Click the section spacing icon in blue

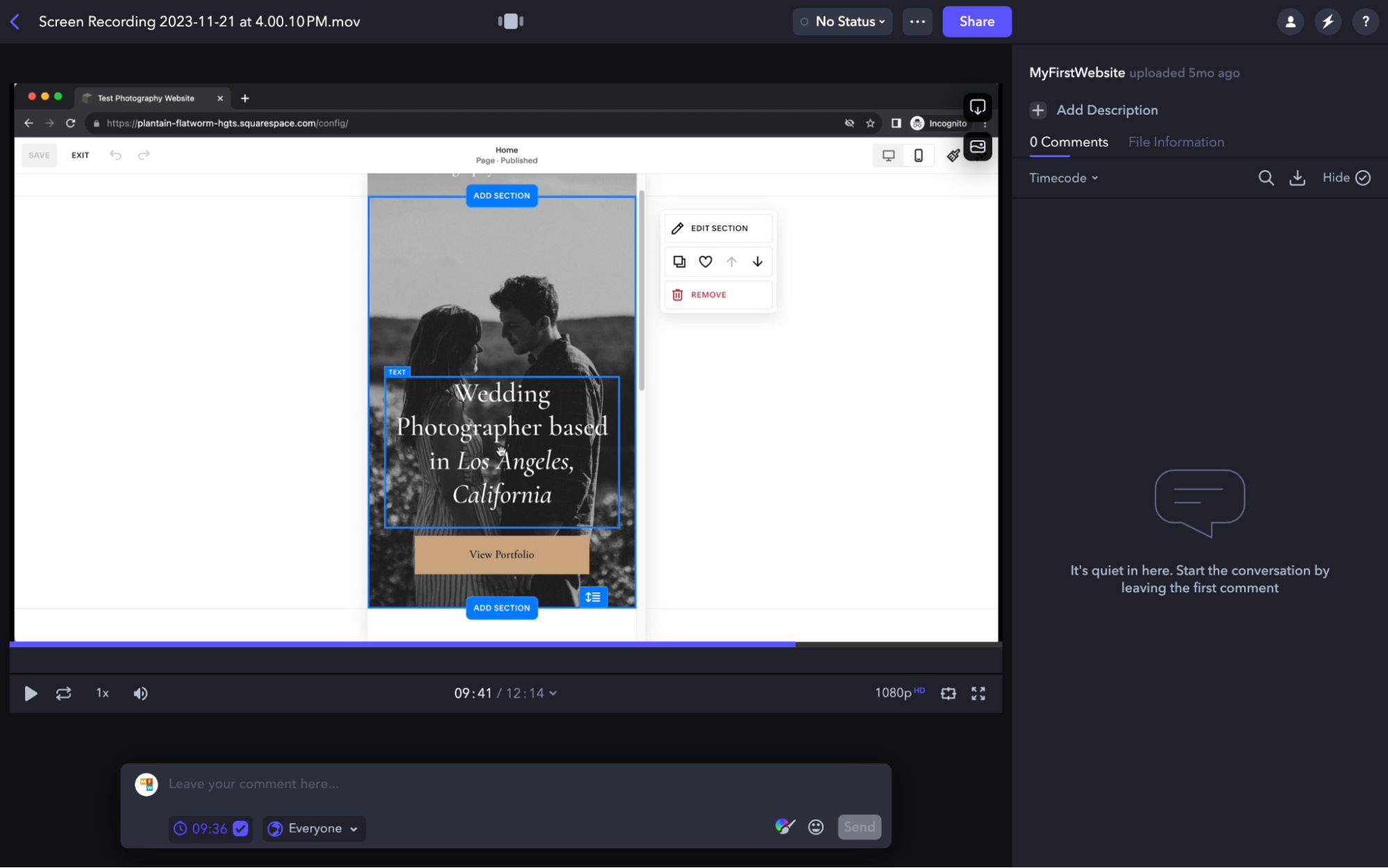tap(593, 596)
